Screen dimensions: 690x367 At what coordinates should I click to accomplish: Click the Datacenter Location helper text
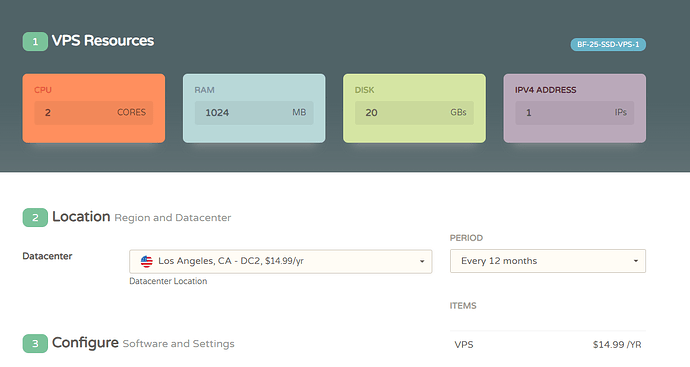coord(168,281)
